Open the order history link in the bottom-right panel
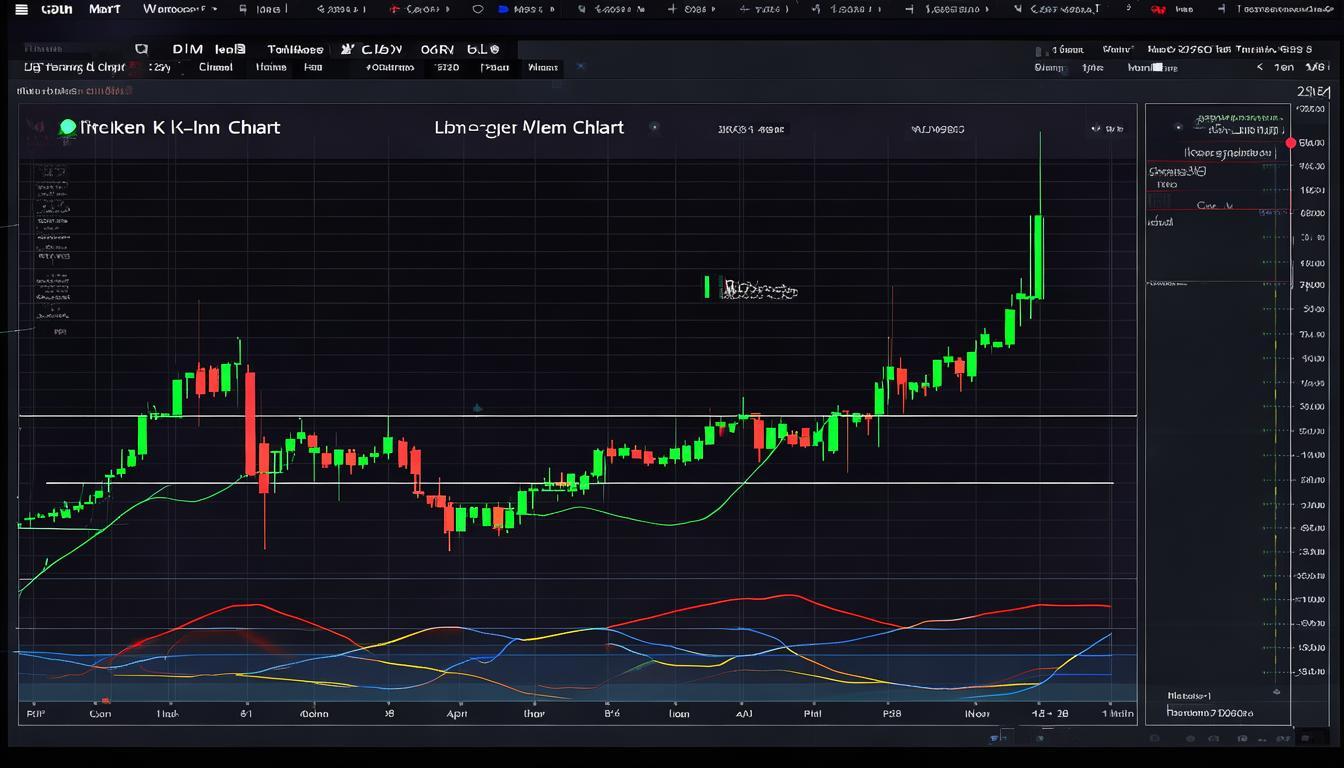This screenshot has width=1344, height=768. pos(1210,714)
